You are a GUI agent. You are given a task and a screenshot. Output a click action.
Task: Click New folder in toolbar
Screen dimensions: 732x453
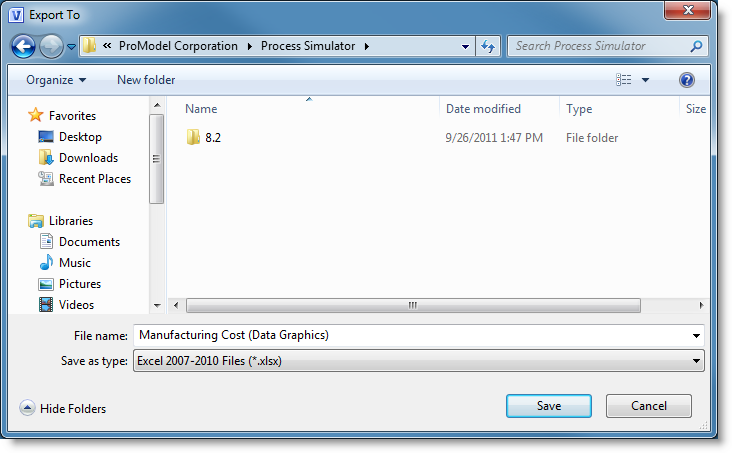pos(146,80)
